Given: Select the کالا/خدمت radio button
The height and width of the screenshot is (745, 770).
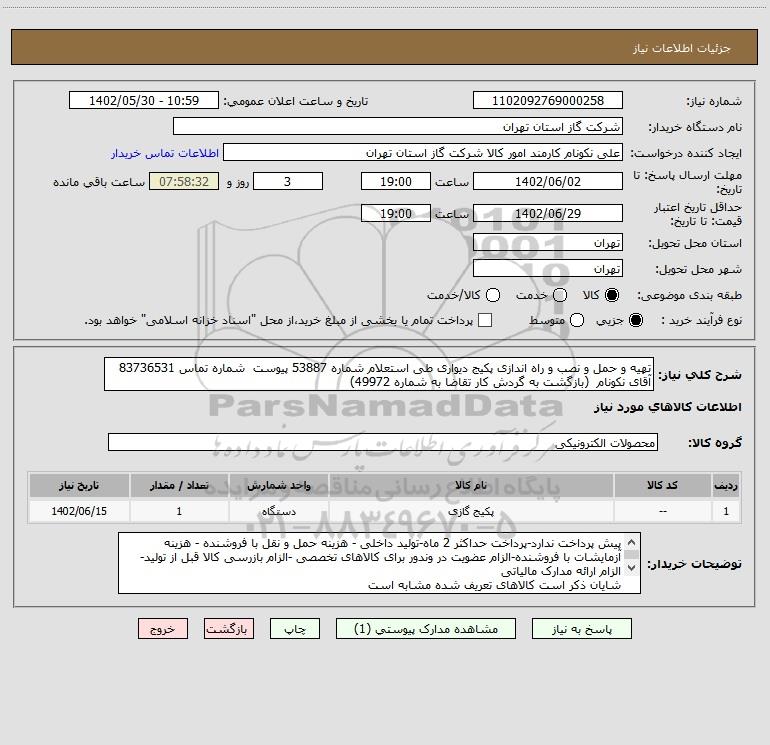Looking at the screenshot, I should tap(493, 295).
